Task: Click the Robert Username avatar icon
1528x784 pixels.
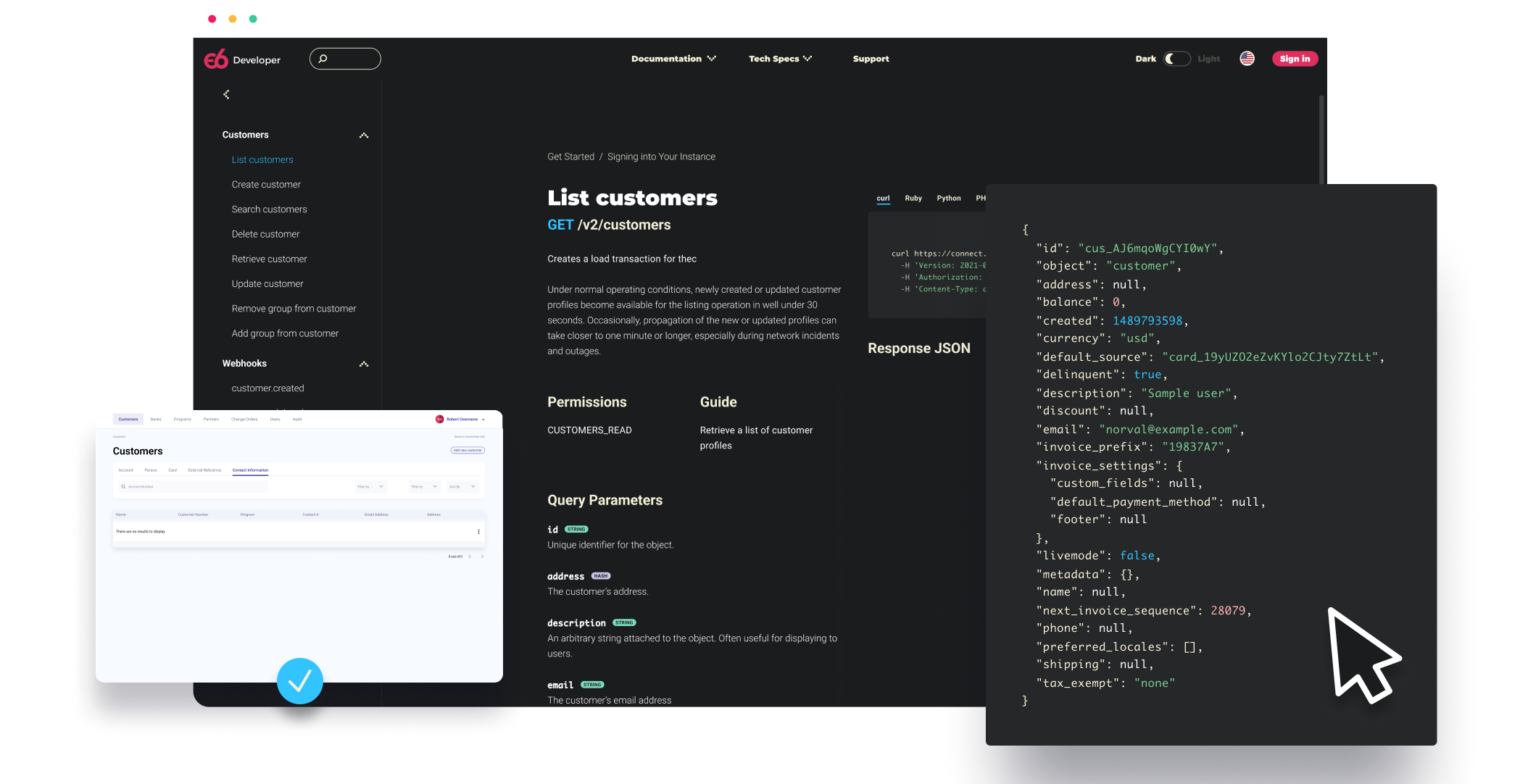Action: [x=441, y=419]
